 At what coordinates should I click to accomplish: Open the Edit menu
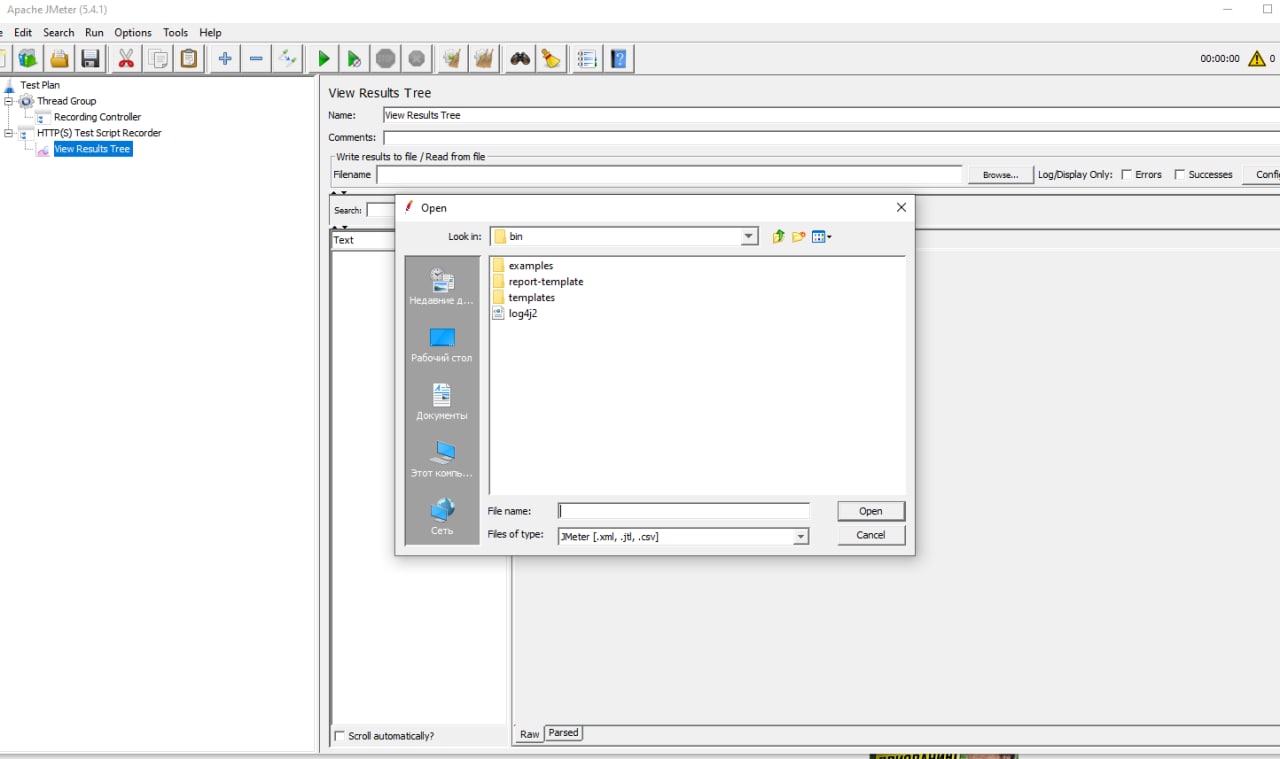point(23,33)
